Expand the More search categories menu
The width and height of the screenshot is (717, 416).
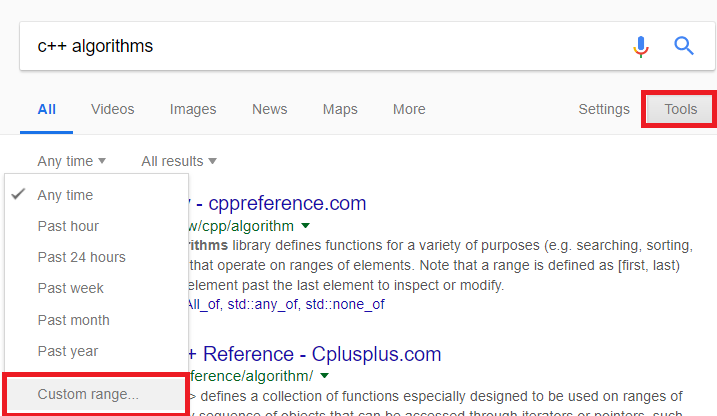pos(409,109)
